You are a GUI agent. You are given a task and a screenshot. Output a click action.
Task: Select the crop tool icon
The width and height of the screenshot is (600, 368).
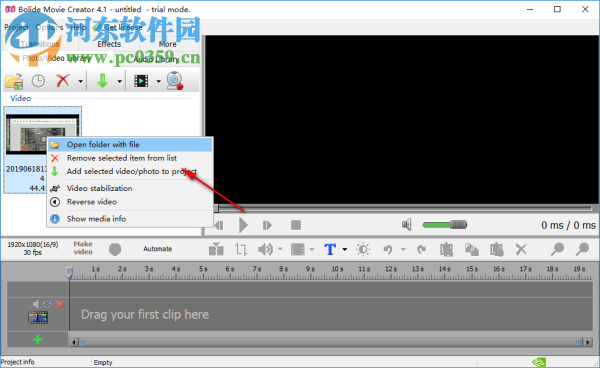pyautogui.click(x=241, y=249)
